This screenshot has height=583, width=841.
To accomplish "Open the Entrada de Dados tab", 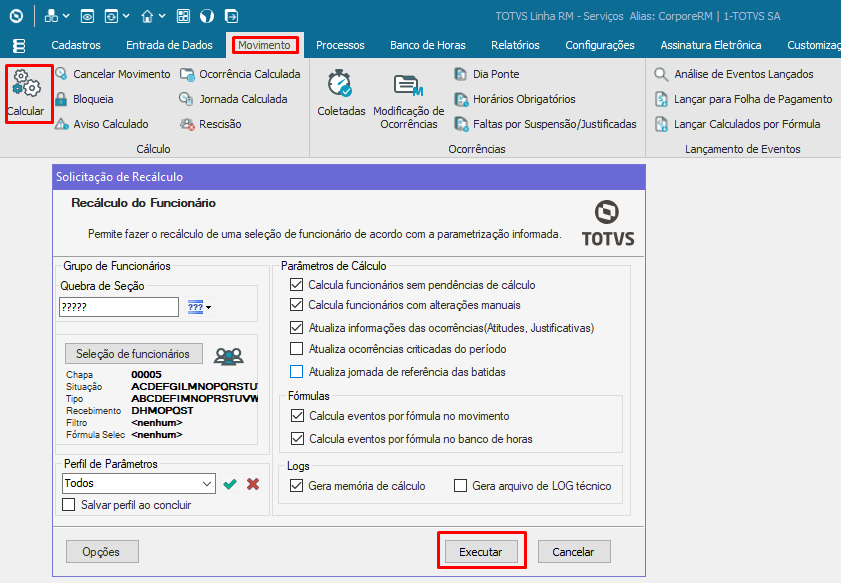I will click(x=169, y=45).
